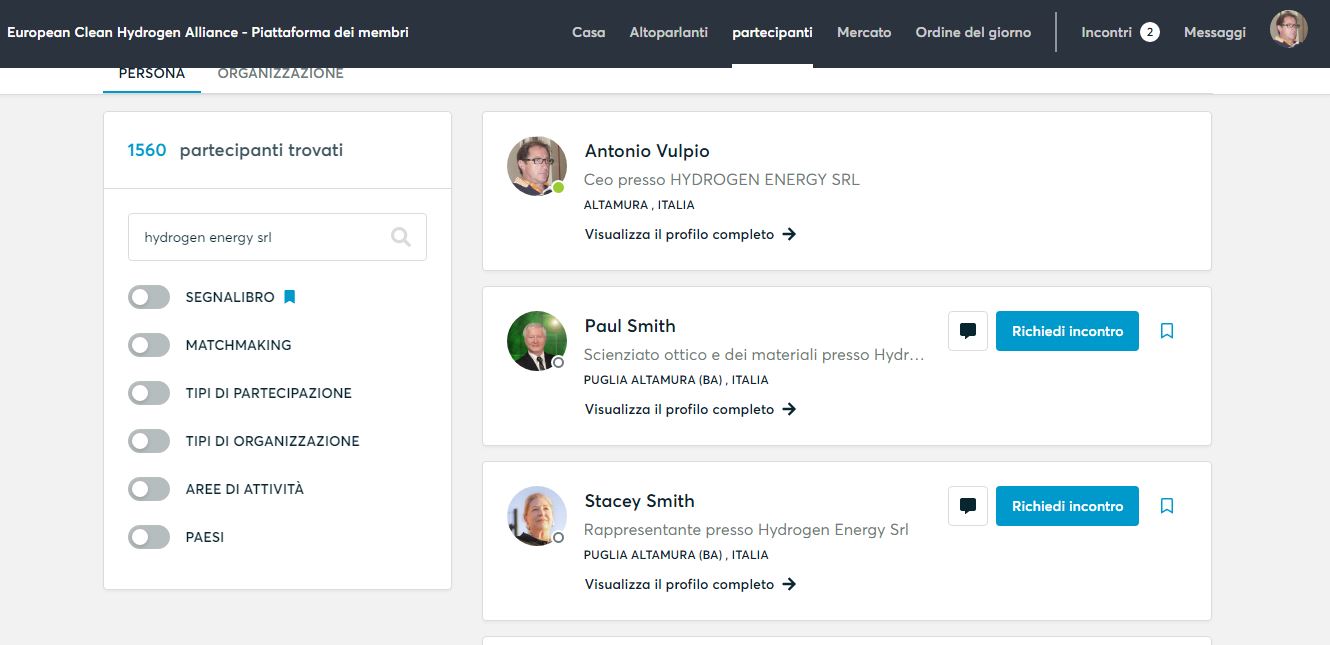Click the TIPI DI ORGANIZZAZIONE label
Viewport: 1330px width, 645px height.
pyautogui.click(x=272, y=441)
